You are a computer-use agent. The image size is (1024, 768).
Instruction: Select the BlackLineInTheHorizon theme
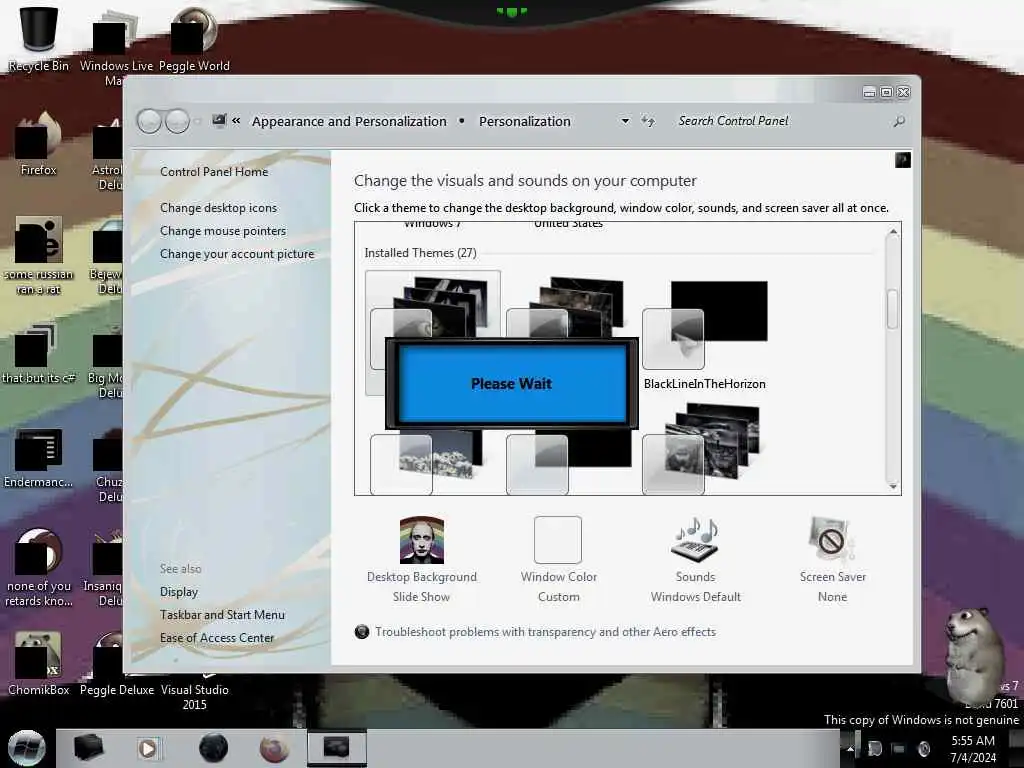click(x=705, y=335)
